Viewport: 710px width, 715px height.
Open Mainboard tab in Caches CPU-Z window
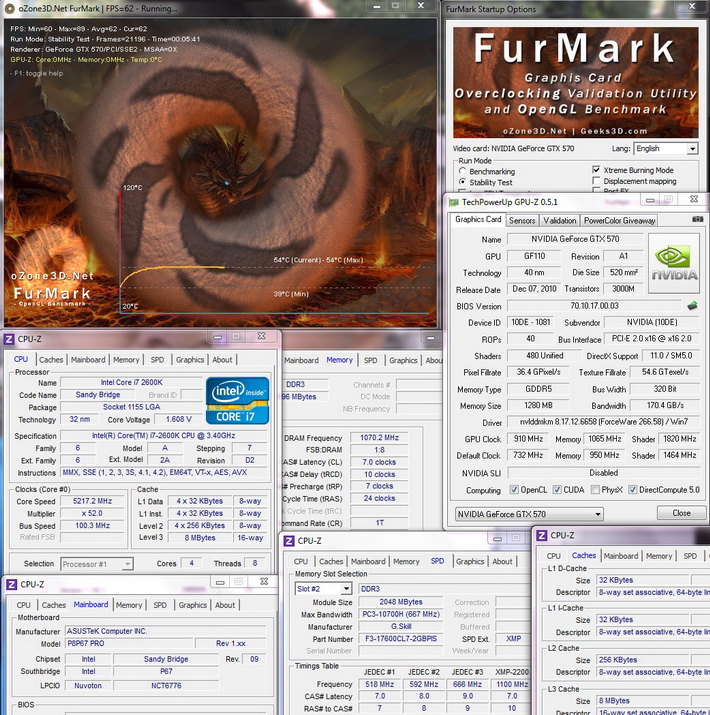621,556
